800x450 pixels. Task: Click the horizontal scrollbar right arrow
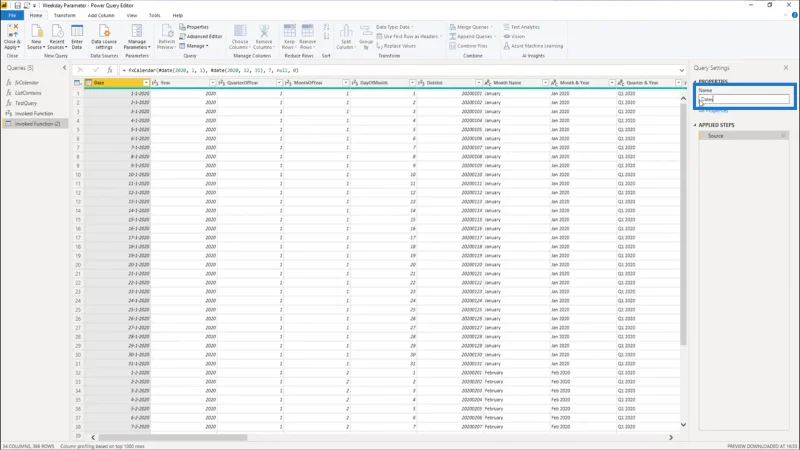[671, 437]
